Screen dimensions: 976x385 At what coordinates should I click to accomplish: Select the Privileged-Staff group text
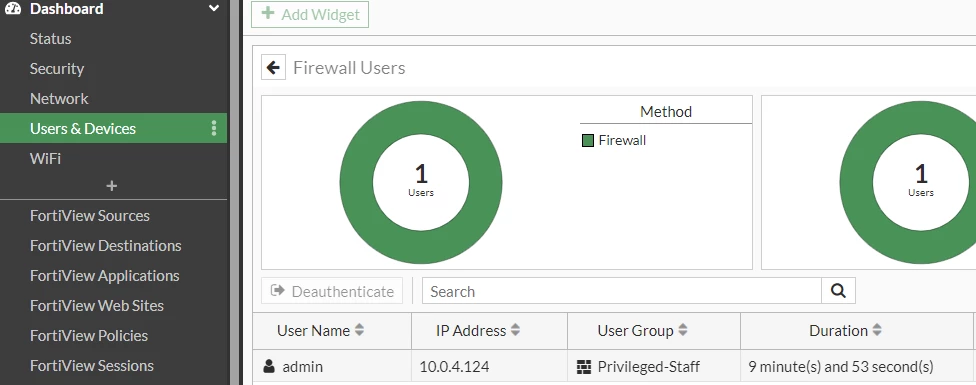[649, 367]
